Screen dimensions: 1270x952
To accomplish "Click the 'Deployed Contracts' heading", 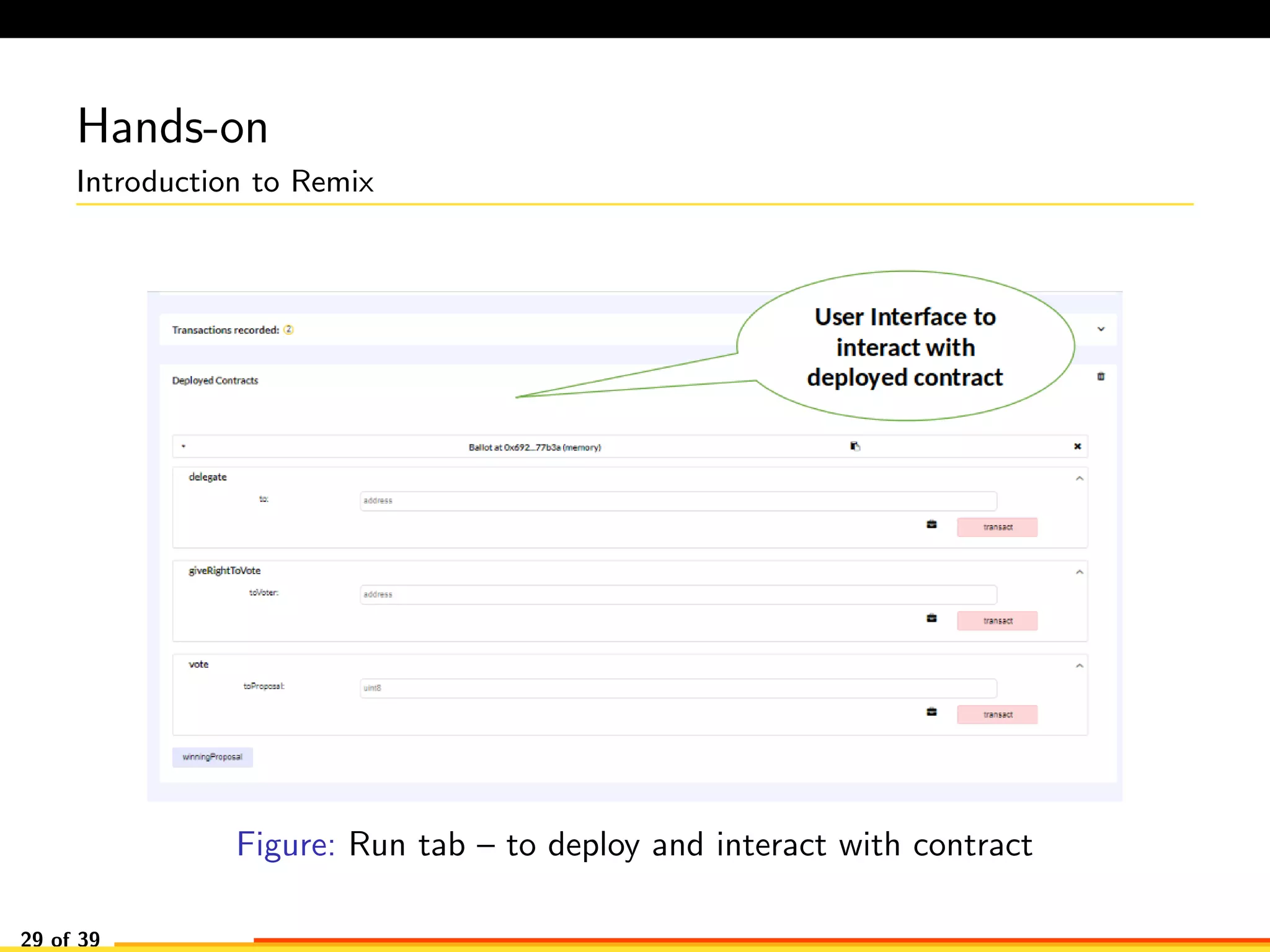I will [x=215, y=381].
